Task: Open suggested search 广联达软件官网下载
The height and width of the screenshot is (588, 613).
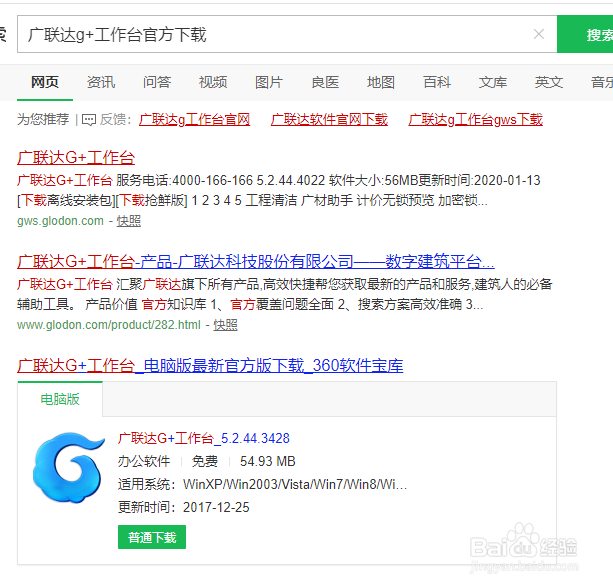Action: click(329, 120)
